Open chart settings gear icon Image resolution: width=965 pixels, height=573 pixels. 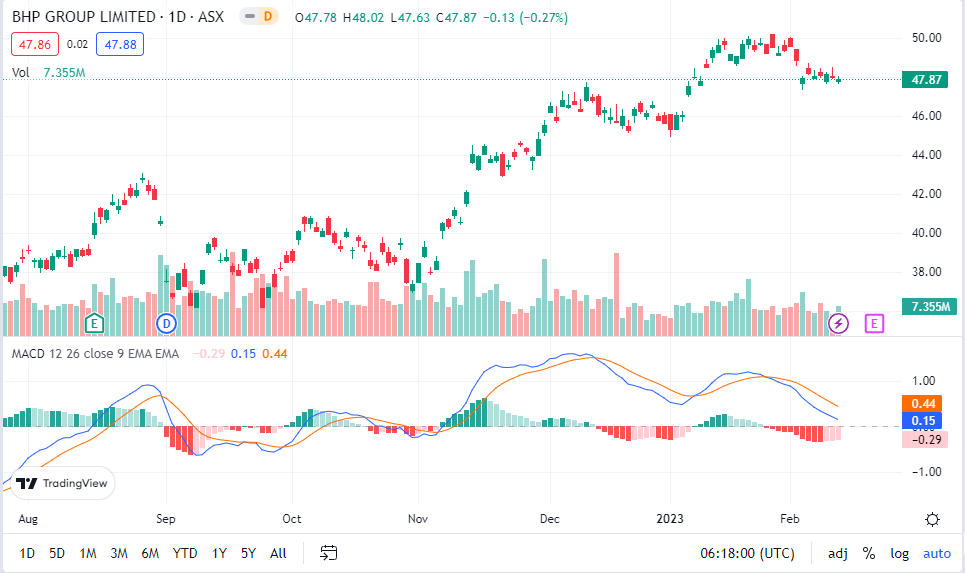[x=932, y=518]
